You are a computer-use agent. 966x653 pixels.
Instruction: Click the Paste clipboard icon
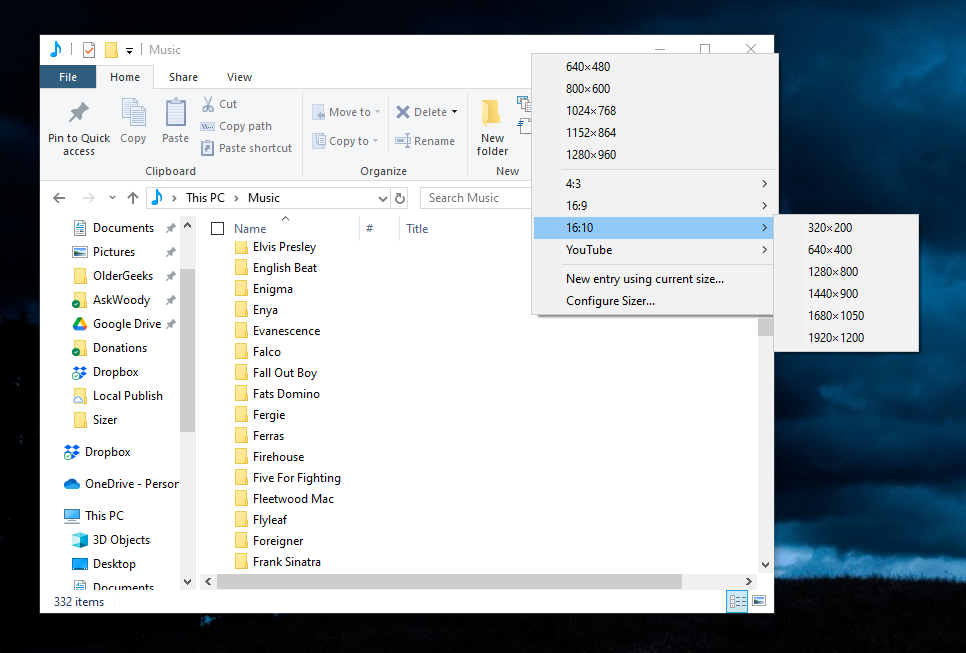(176, 112)
